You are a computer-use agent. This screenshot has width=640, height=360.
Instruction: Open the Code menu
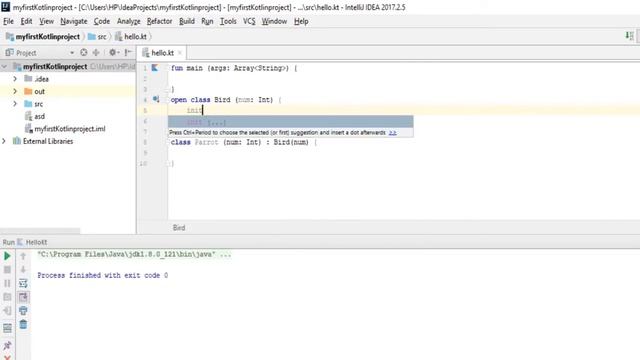click(x=102, y=21)
